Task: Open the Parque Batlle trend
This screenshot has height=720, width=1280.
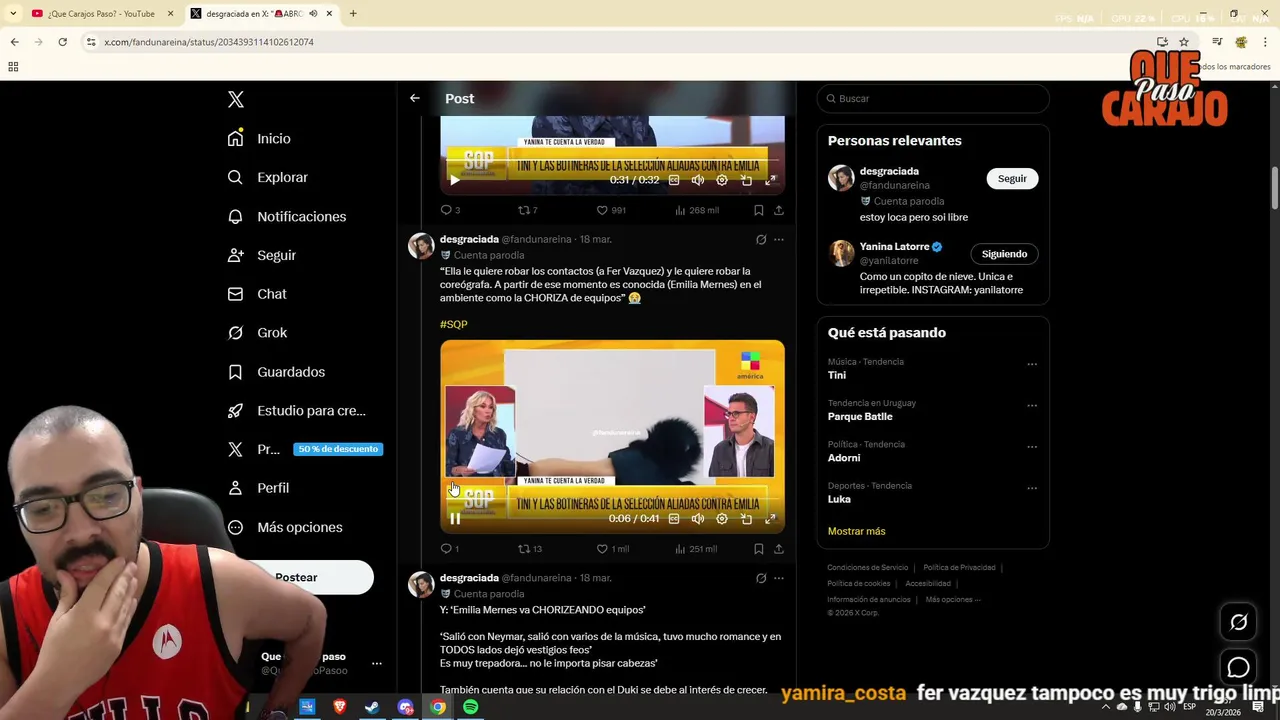Action: tap(860, 416)
